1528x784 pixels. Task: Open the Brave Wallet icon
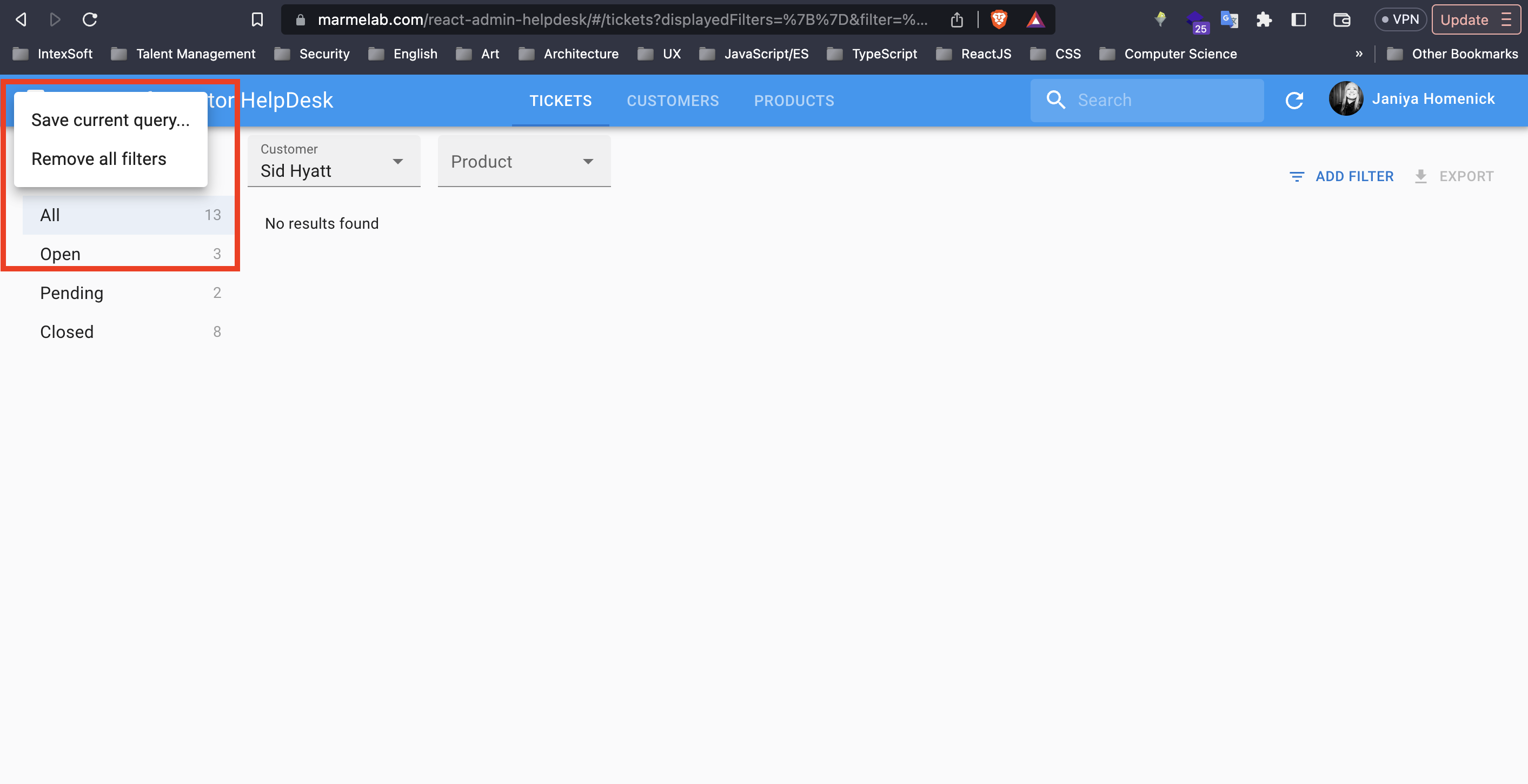click(1341, 19)
